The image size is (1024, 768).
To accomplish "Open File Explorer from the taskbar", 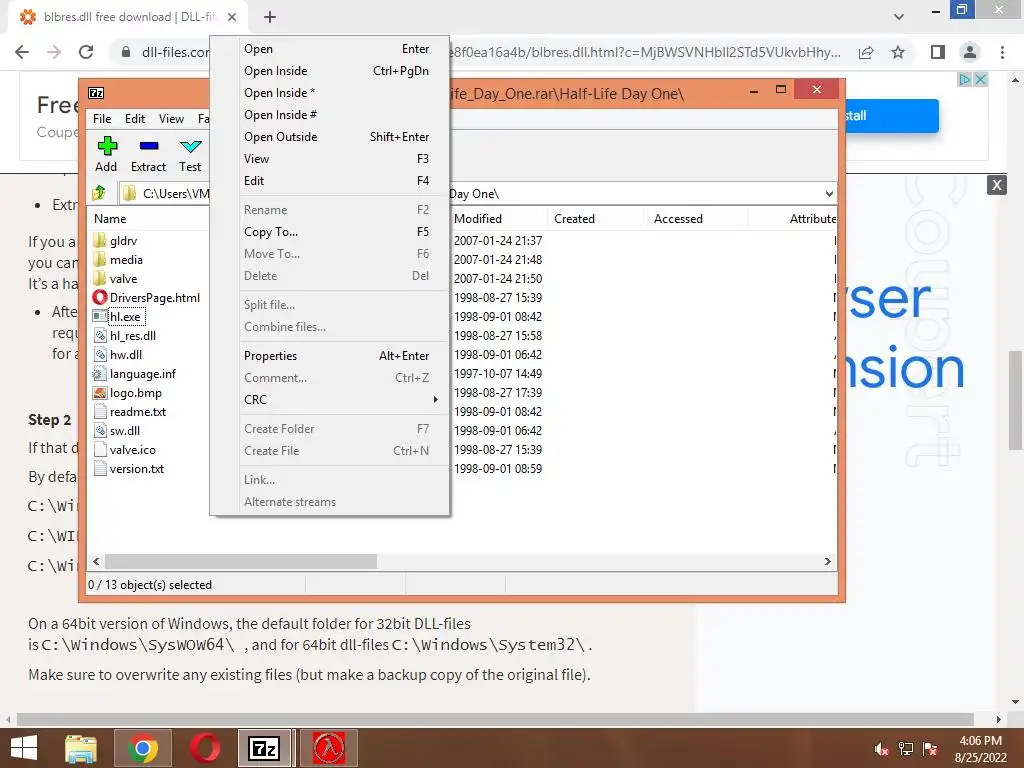I will coord(81,748).
